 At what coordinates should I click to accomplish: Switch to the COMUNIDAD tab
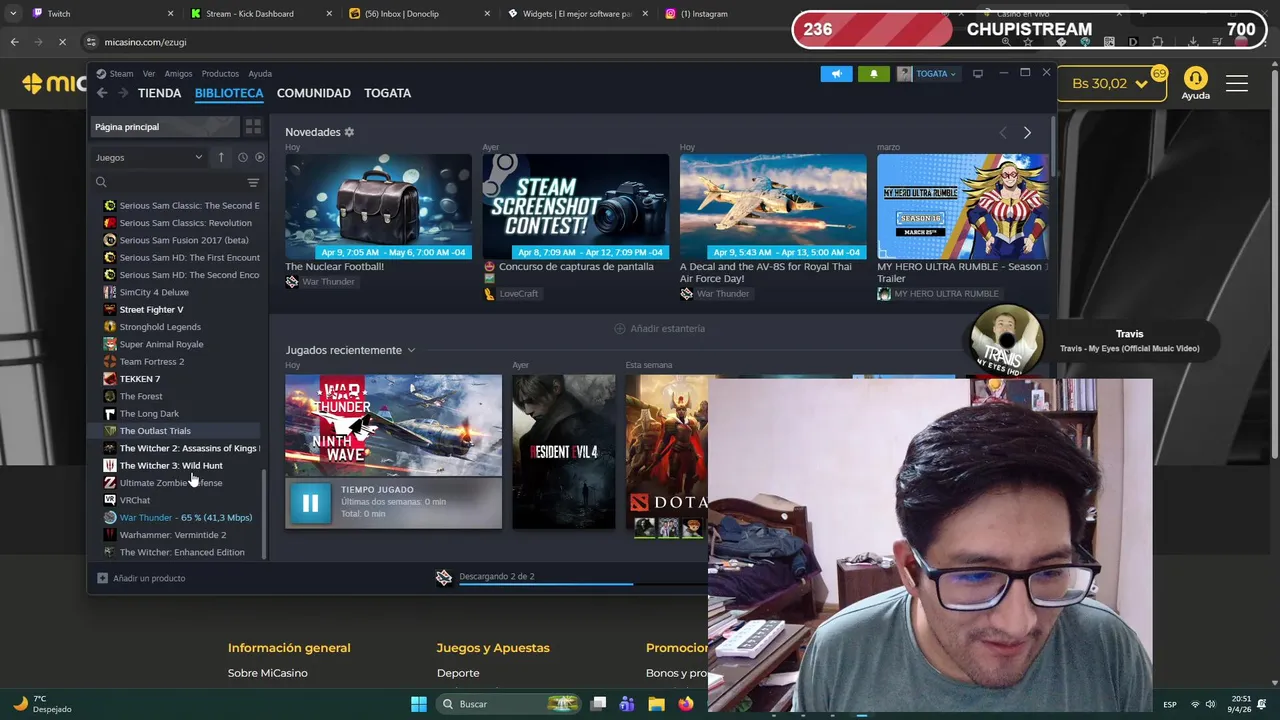(x=314, y=93)
